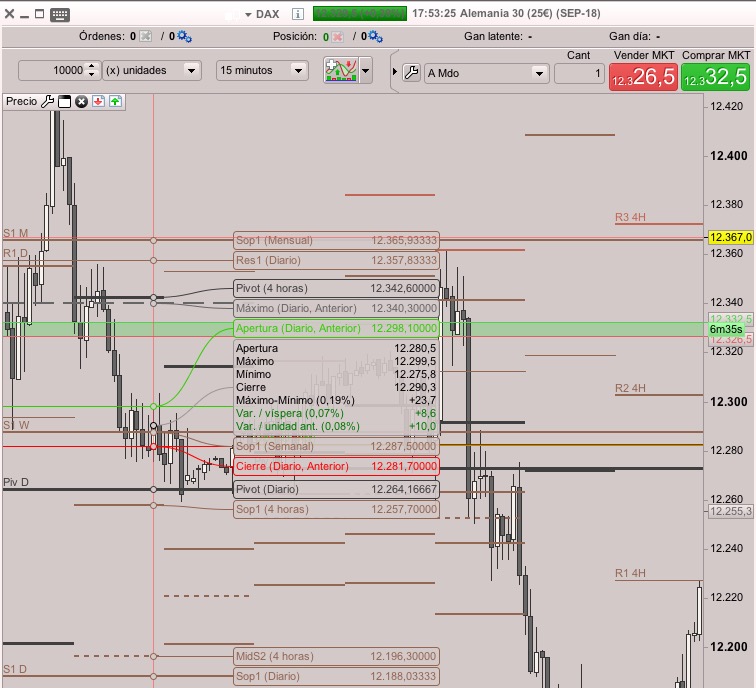Click the R2 4H resistance label

click(x=630, y=388)
